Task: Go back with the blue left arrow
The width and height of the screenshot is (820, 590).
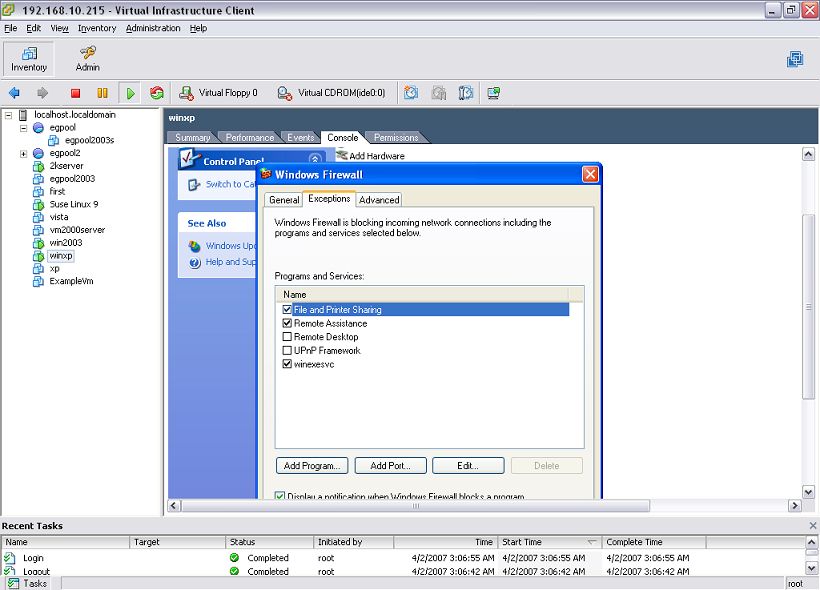Action: coord(14,93)
